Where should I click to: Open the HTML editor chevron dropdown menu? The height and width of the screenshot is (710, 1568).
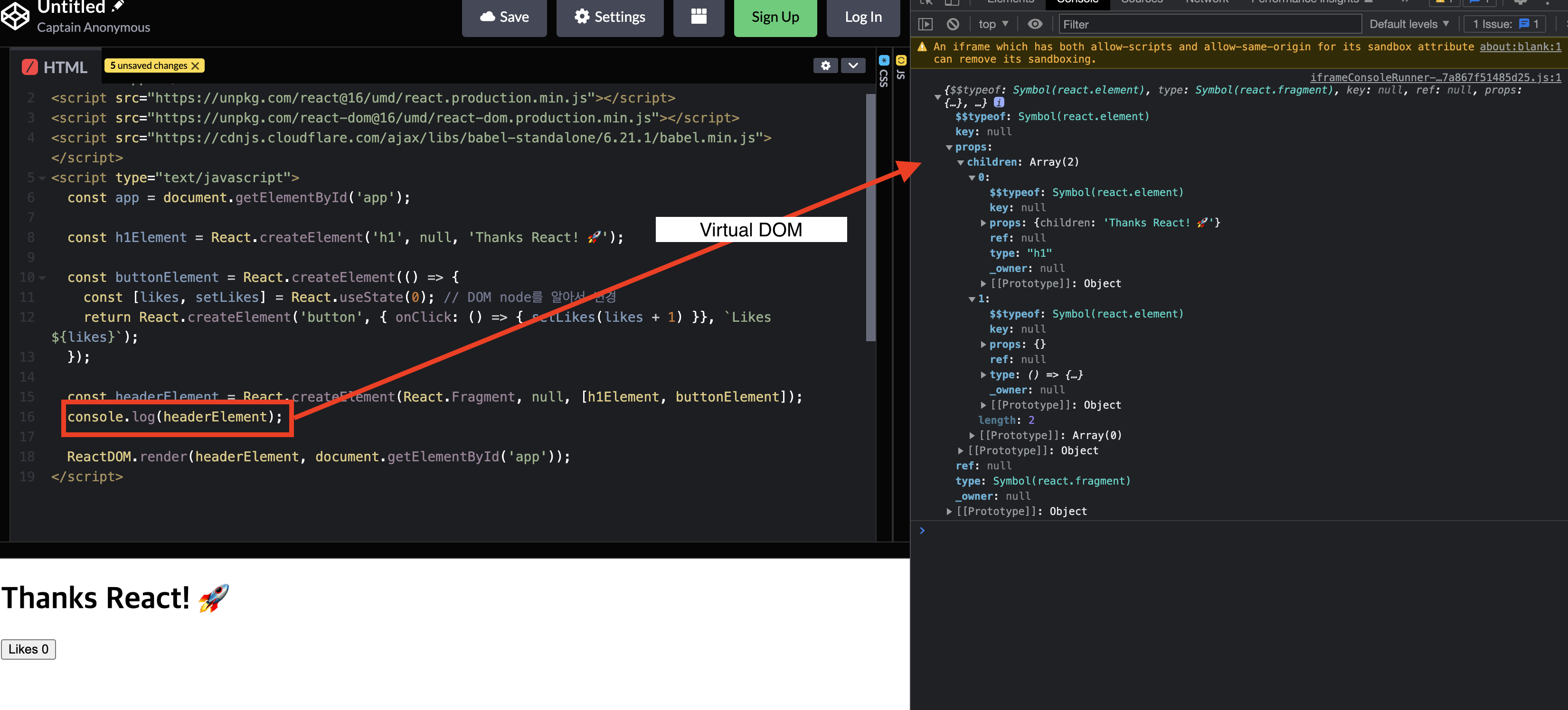pyautogui.click(x=853, y=65)
